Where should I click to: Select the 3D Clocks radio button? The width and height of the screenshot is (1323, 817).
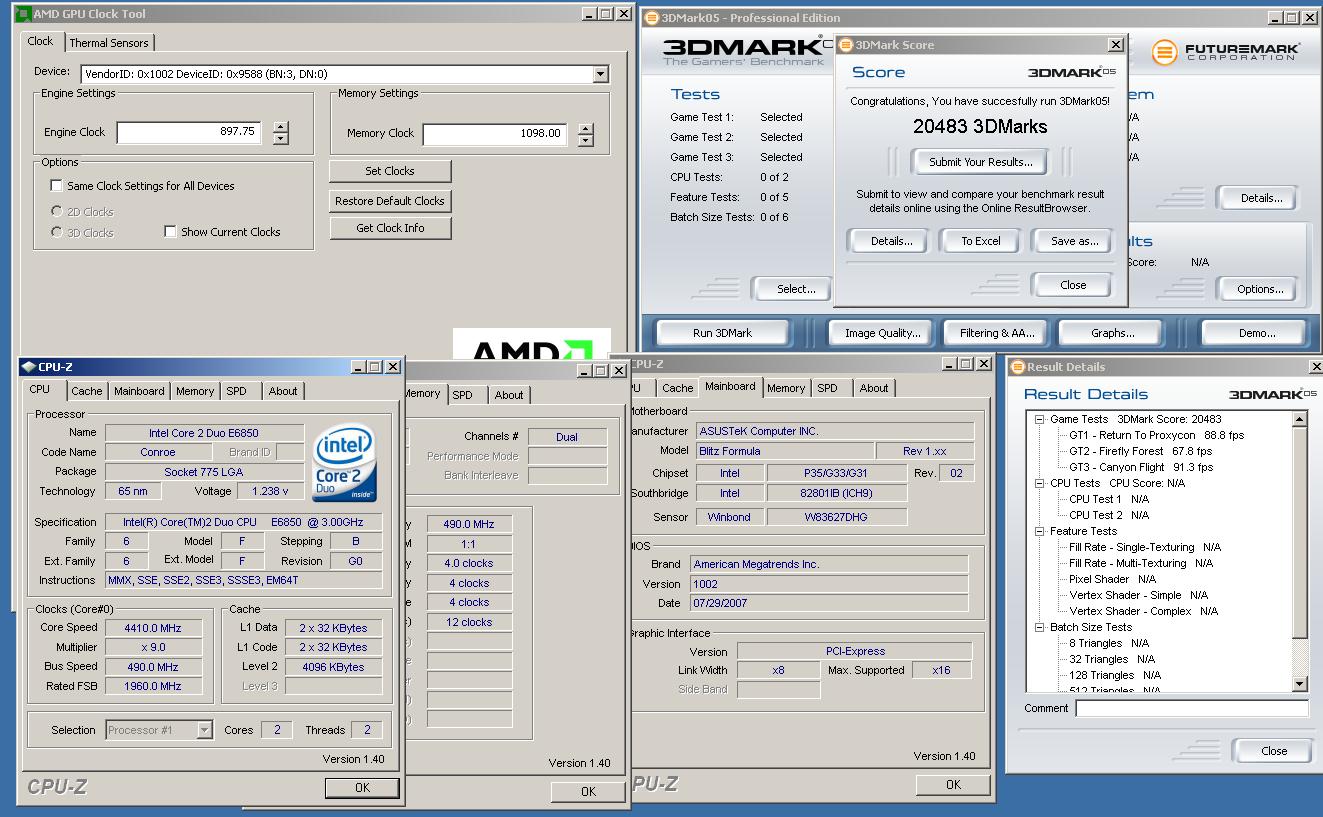(56, 232)
